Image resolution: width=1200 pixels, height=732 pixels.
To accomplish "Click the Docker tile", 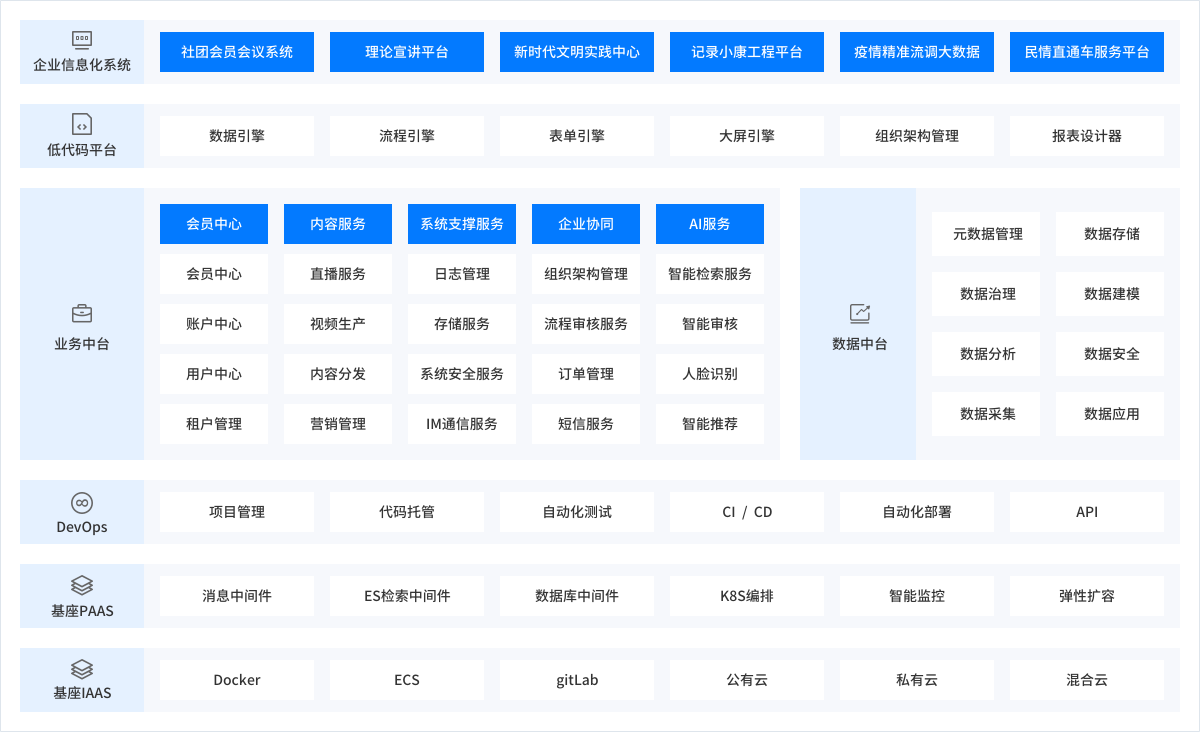I will tap(237, 680).
